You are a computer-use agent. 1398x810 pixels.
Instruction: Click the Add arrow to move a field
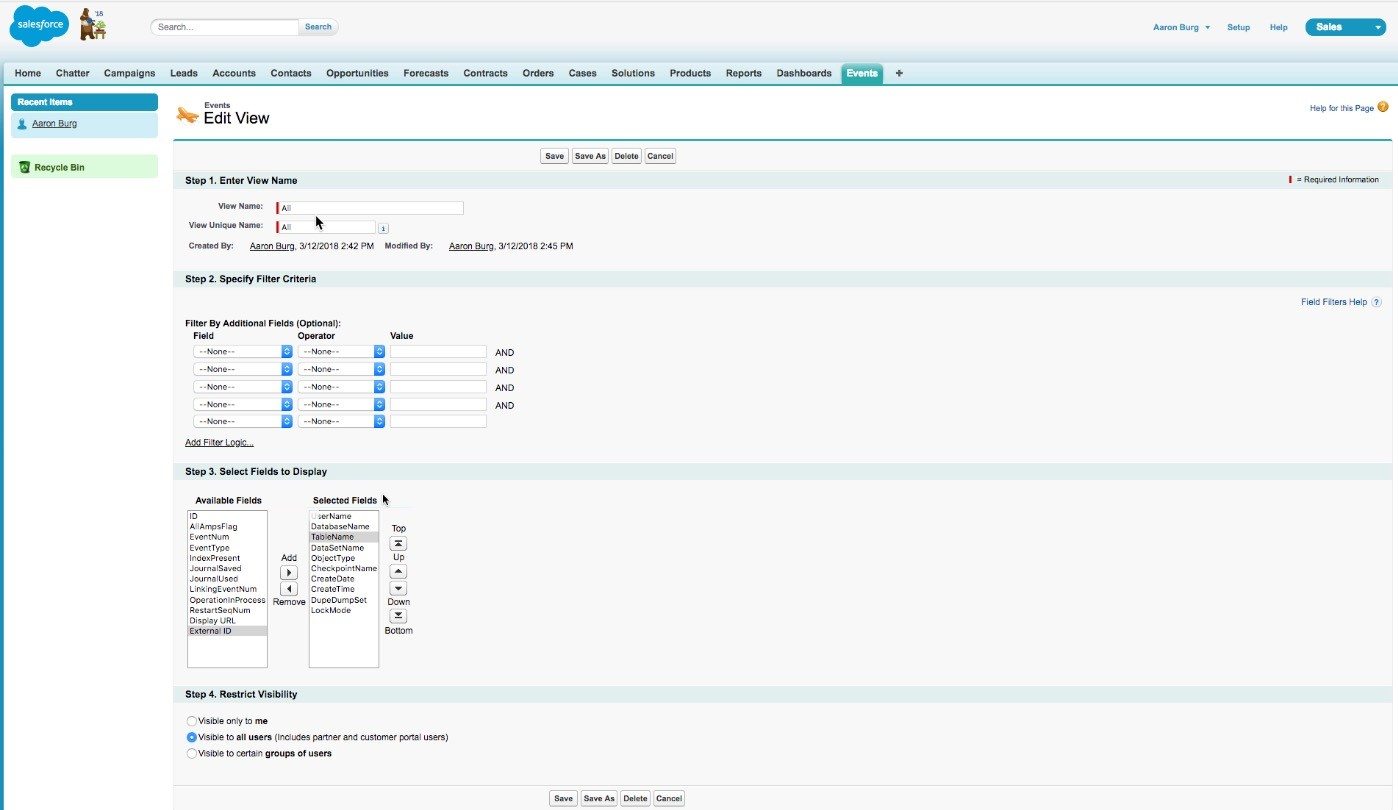pyautogui.click(x=289, y=571)
